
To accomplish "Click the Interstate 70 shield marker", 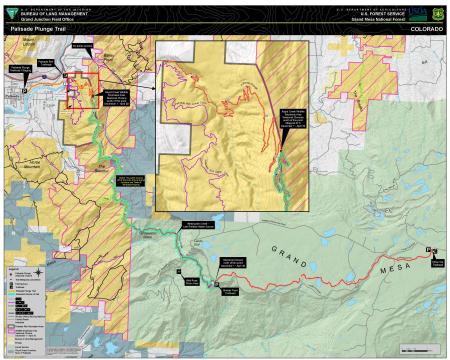I will coord(44,76).
